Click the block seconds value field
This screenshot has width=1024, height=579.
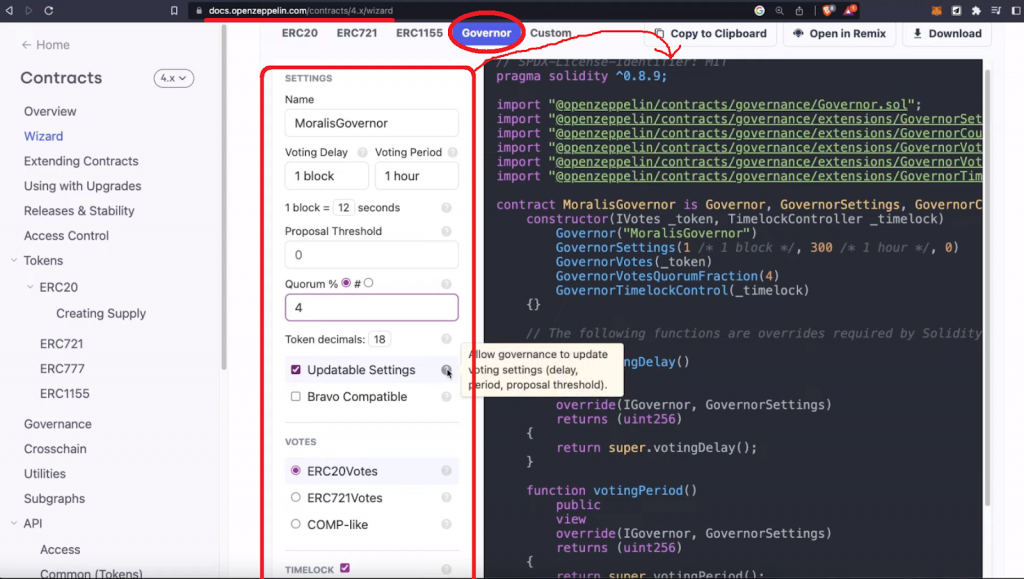pos(344,208)
